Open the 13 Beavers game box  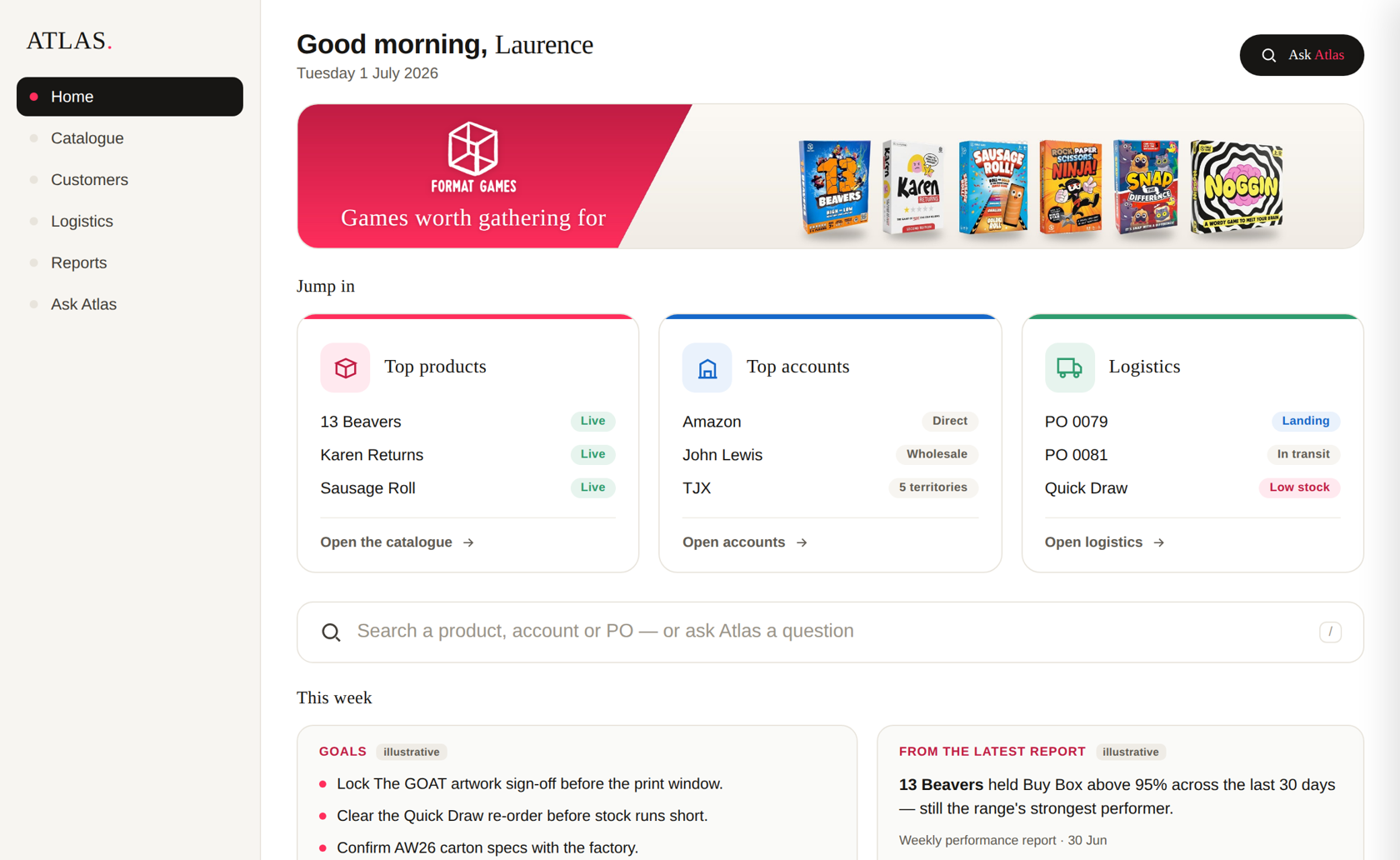coord(834,187)
